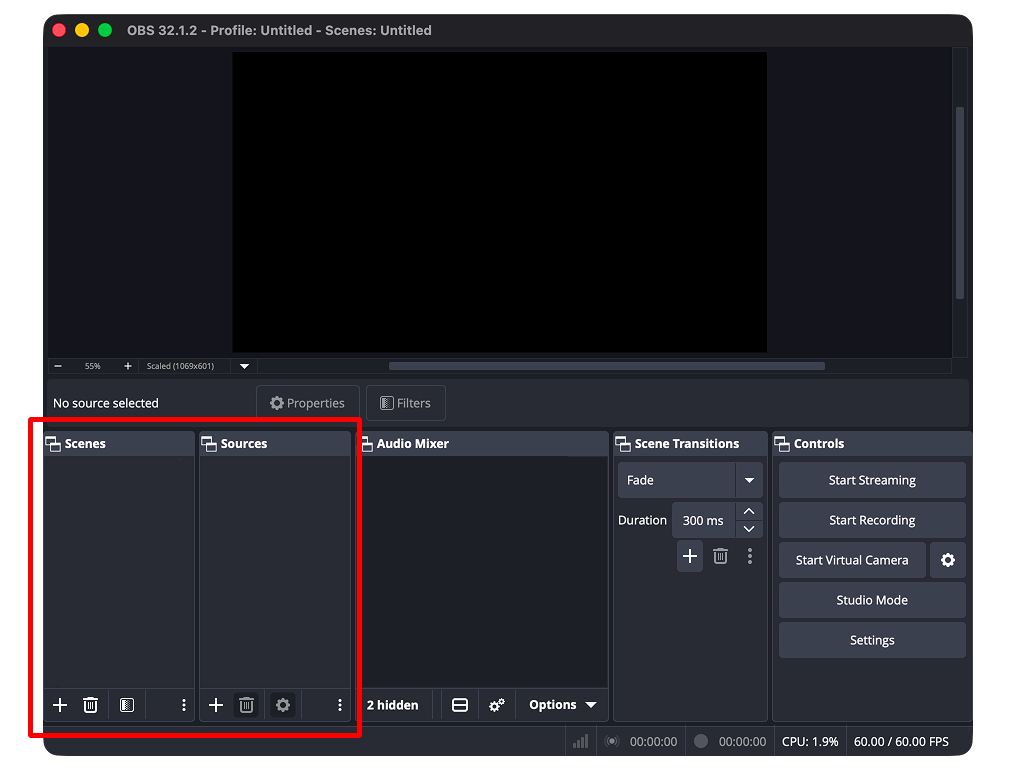The image size is (1016, 770).
Task: Click the CPU: 1.9% status
Action: [810, 741]
